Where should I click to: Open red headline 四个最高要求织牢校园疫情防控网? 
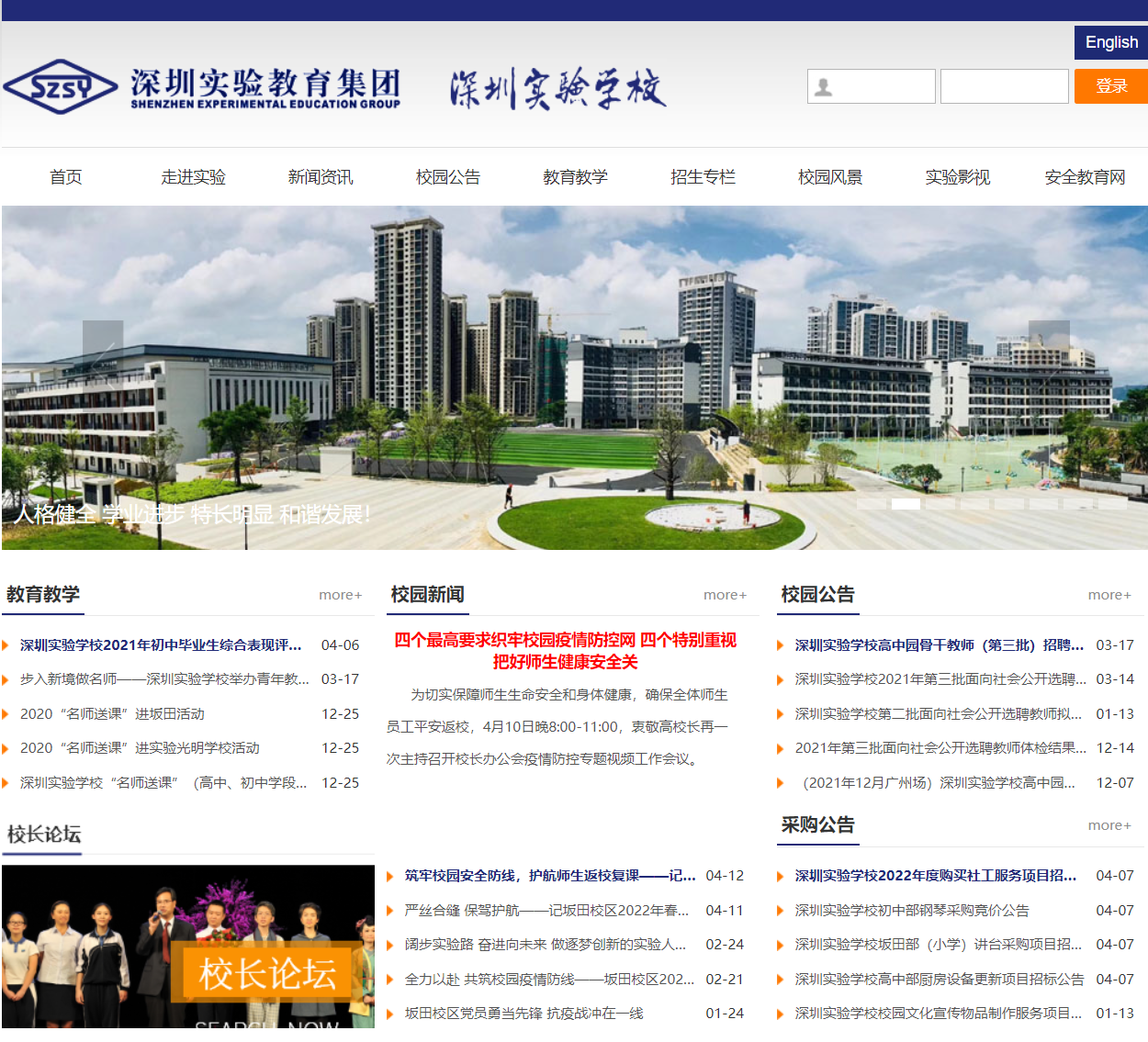(565, 651)
